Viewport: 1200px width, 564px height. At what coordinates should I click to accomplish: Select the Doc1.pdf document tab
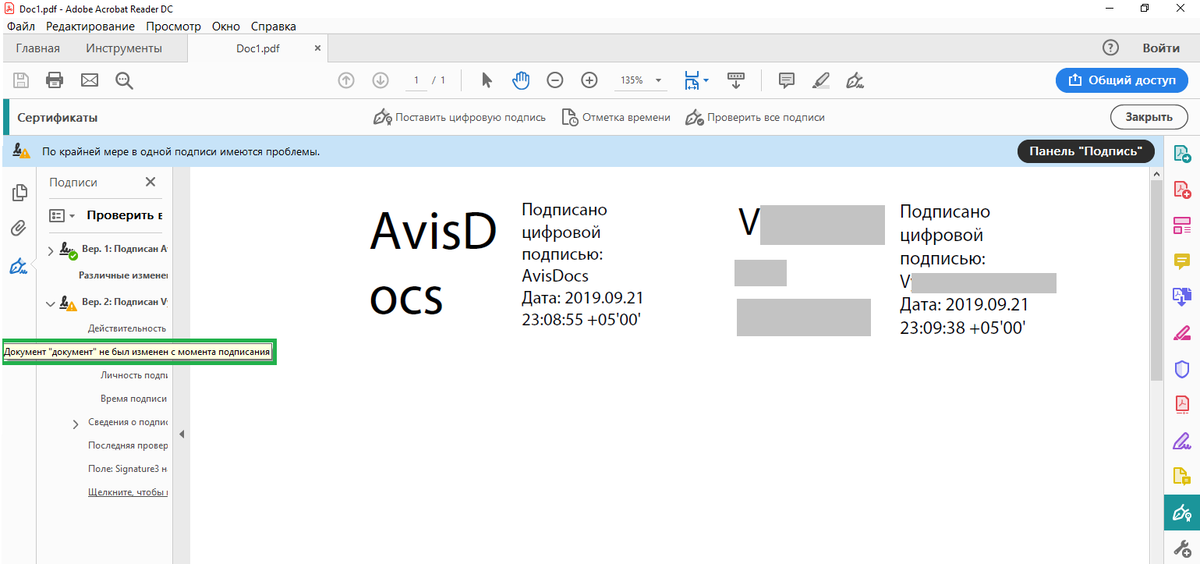click(x=258, y=48)
